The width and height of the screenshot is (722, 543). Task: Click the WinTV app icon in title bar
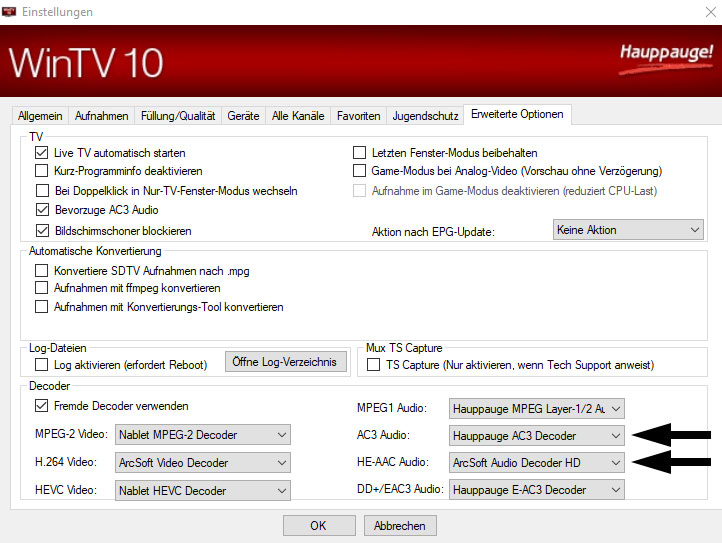click(x=11, y=12)
